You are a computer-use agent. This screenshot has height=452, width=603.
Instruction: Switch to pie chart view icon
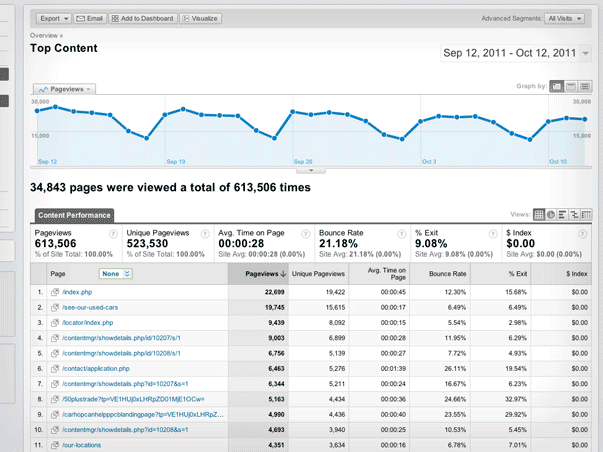[551, 215]
